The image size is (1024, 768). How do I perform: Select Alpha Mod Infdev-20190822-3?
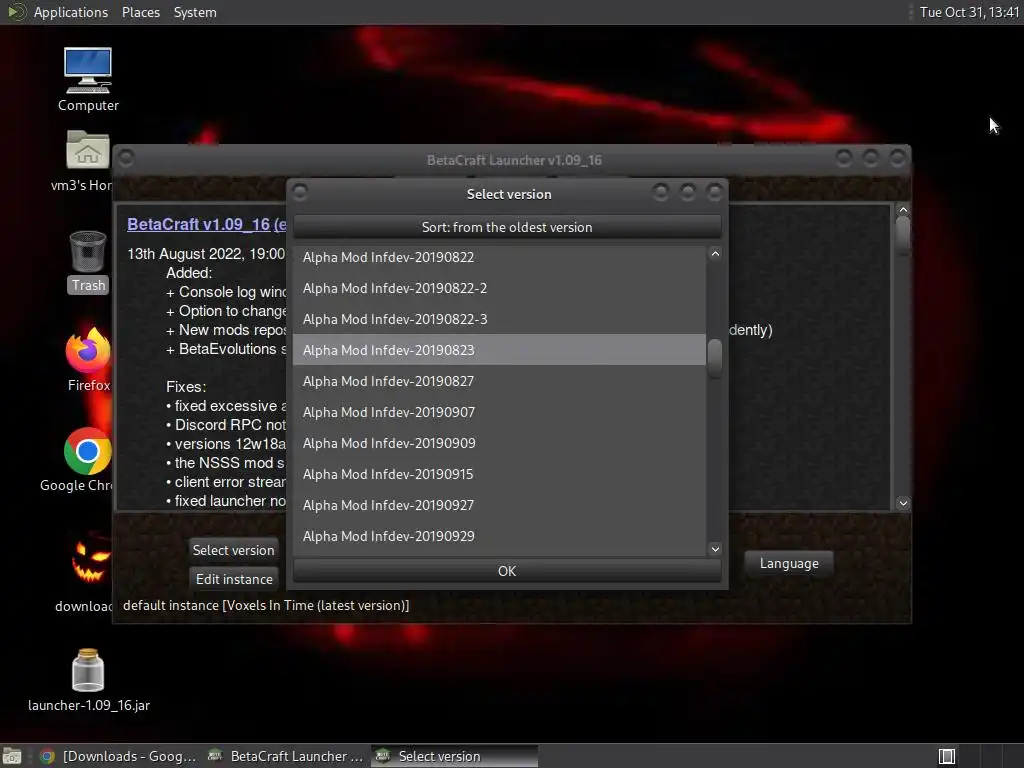pyautogui.click(x=500, y=319)
